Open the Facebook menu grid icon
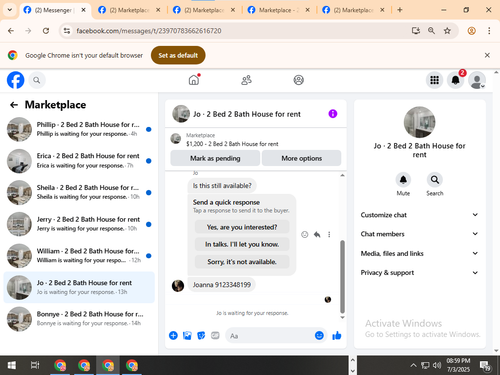This screenshot has height=375, width=500. pos(434,80)
